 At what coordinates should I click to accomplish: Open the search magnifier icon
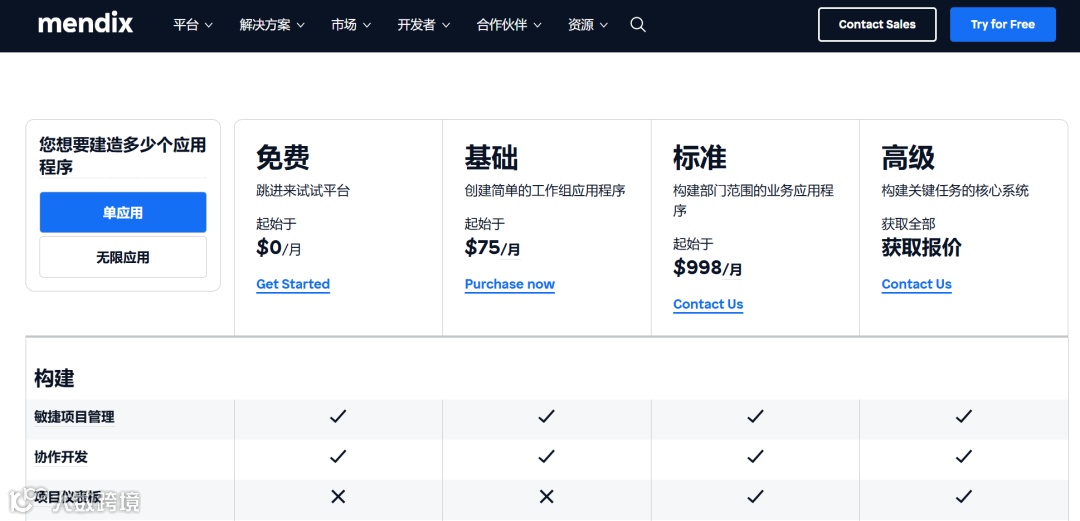(638, 25)
